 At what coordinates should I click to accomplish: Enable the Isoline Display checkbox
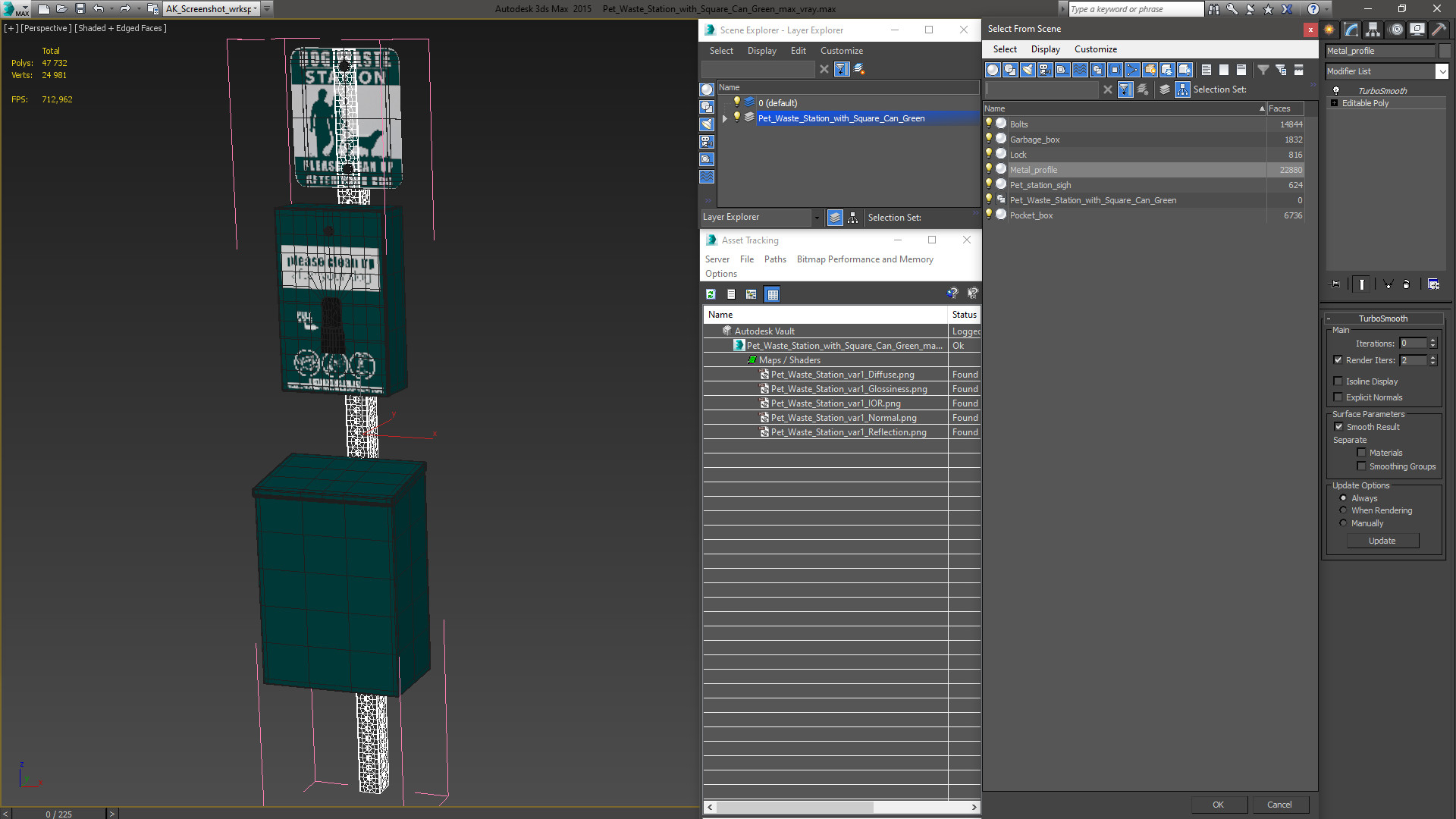1338,381
